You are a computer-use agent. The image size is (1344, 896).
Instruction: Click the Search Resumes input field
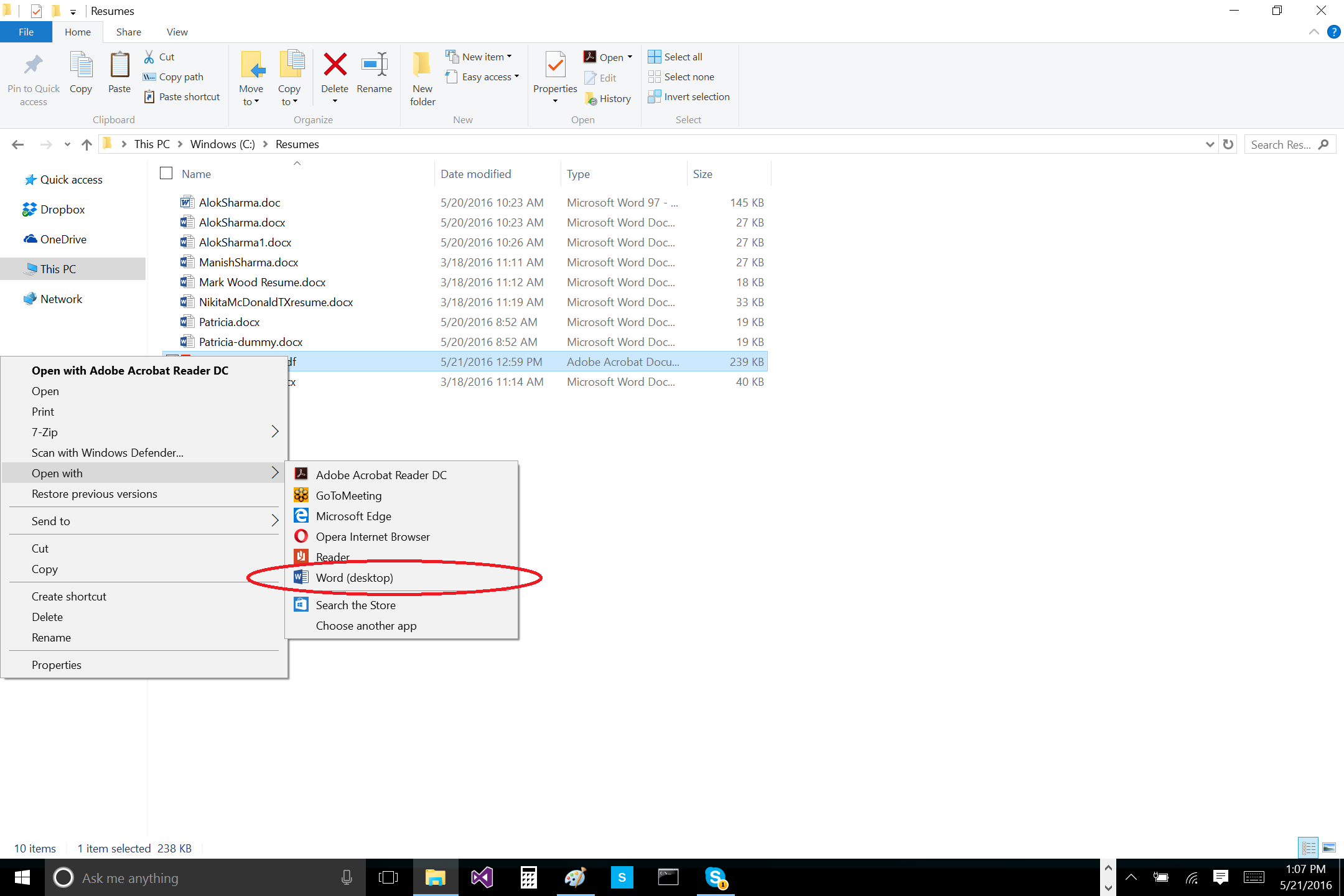1281,144
